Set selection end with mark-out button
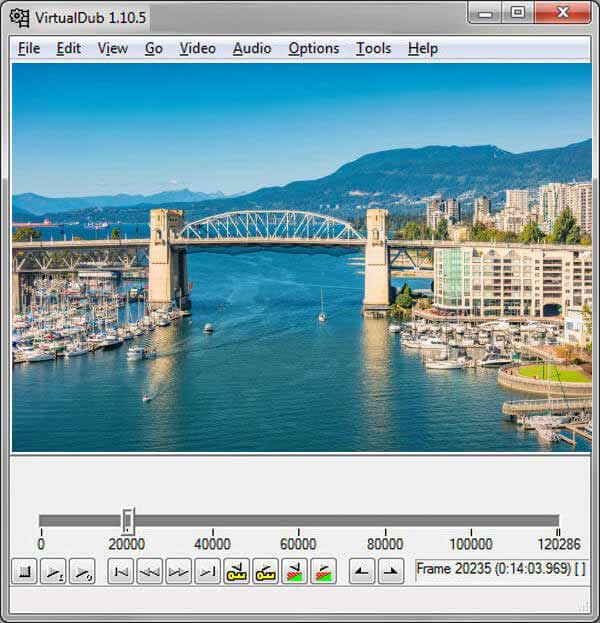The height and width of the screenshot is (623, 600). [x=390, y=571]
